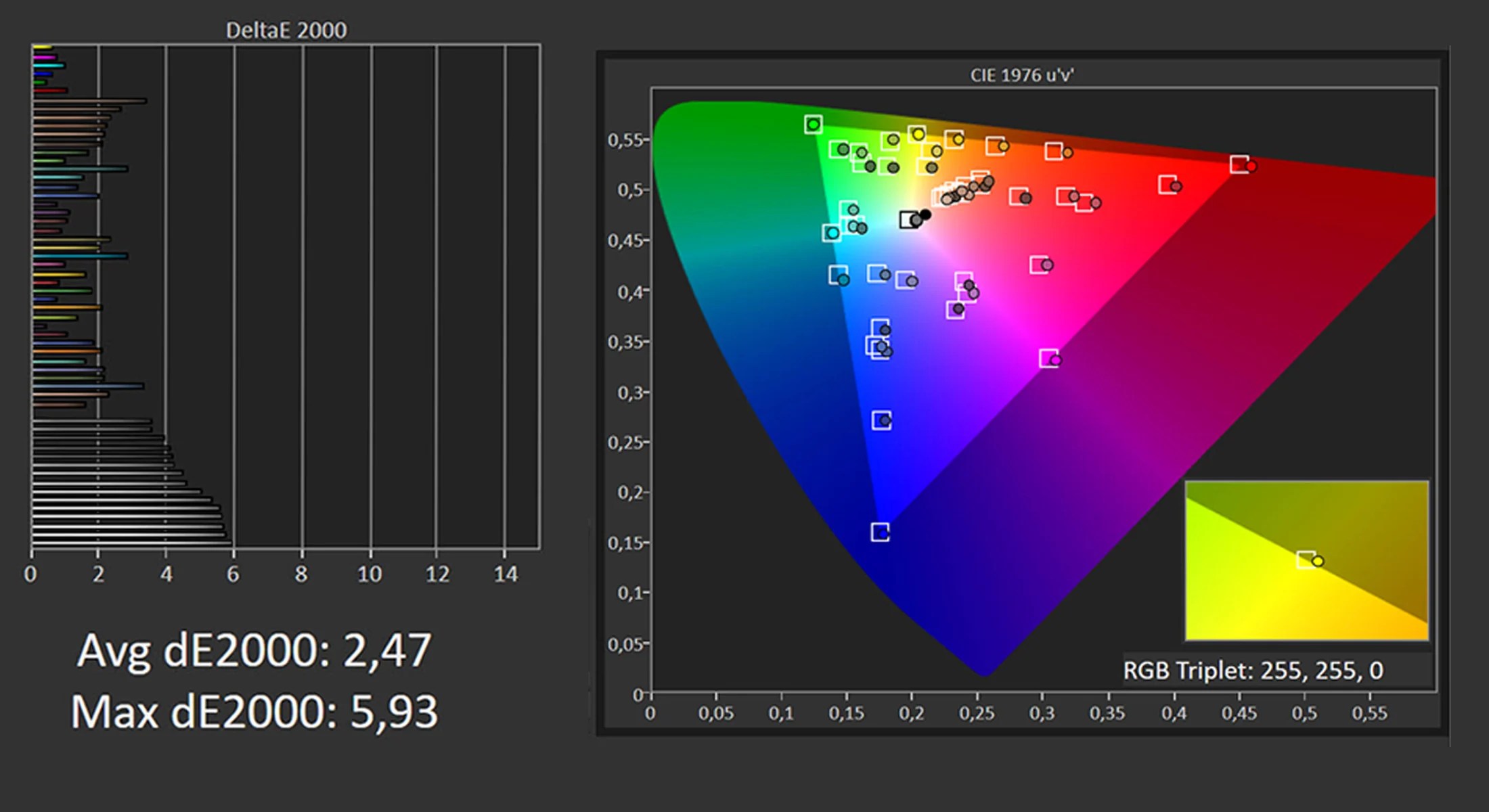Click the top yellow bar in DeltaE chart
Screen dimensions: 1489x812
coord(42,47)
